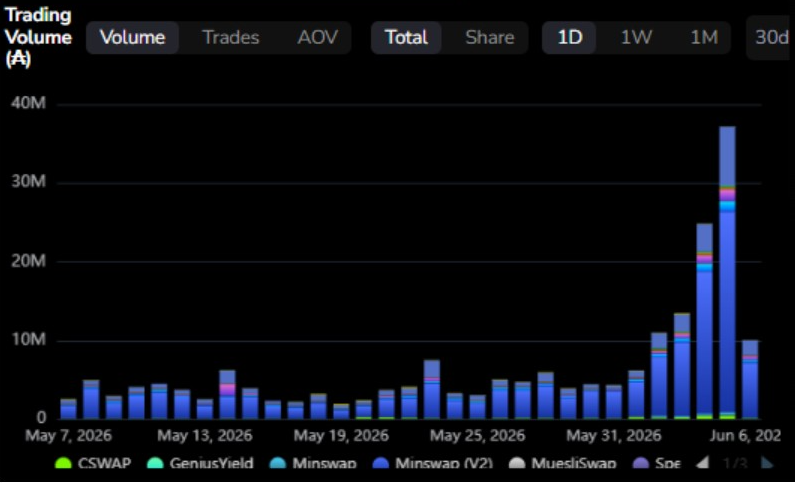The image size is (795, 483).
Task: Toggle MuesliSwap legend swatch
Action: pyautogui.click(x=517, y=463)
